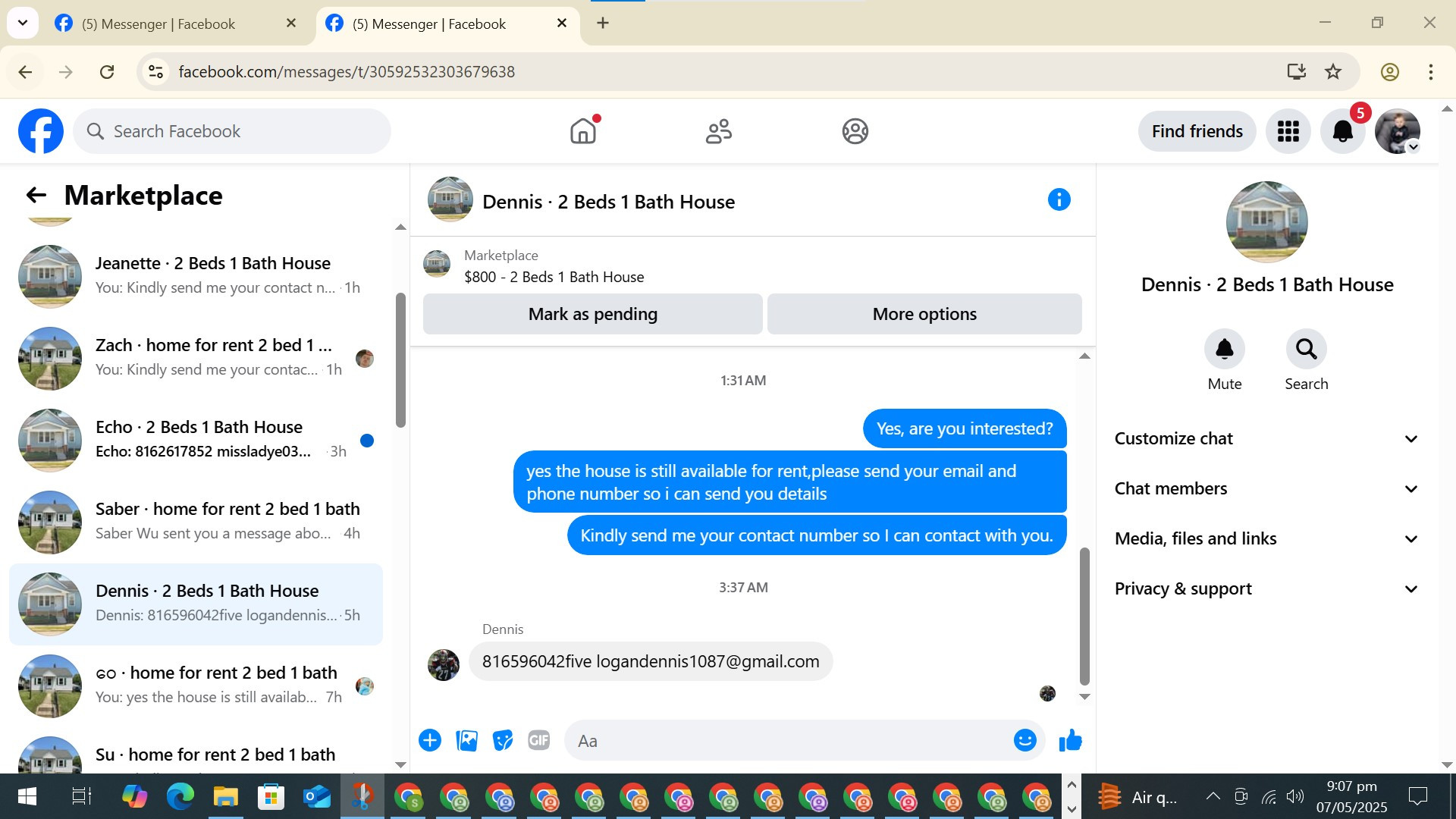Viewport: 1456px width, 819px height.
Task: Send a thumbs-up like
Action: [x=1070, y=740]
